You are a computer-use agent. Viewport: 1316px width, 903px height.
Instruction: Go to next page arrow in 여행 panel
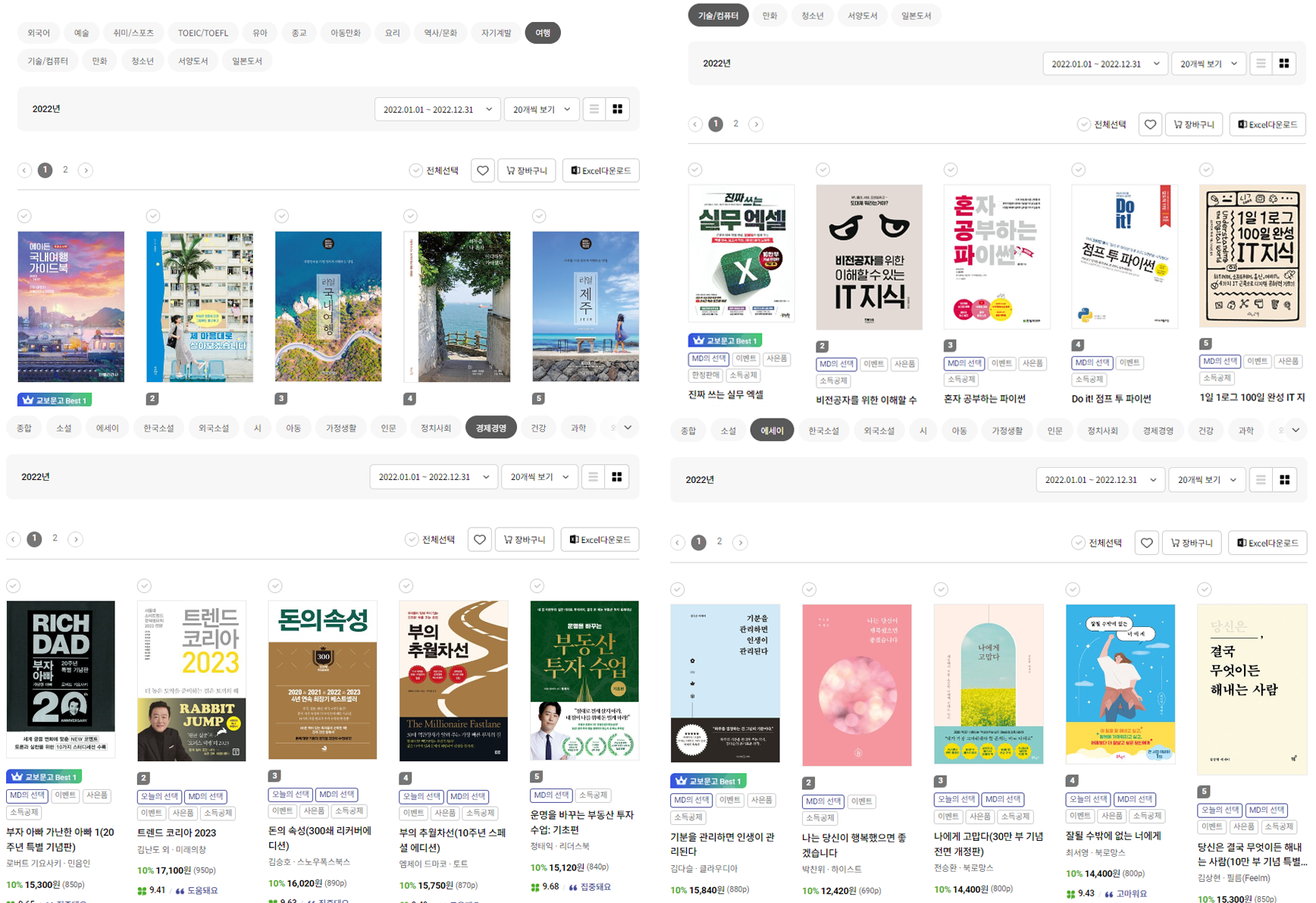(86, 171)
